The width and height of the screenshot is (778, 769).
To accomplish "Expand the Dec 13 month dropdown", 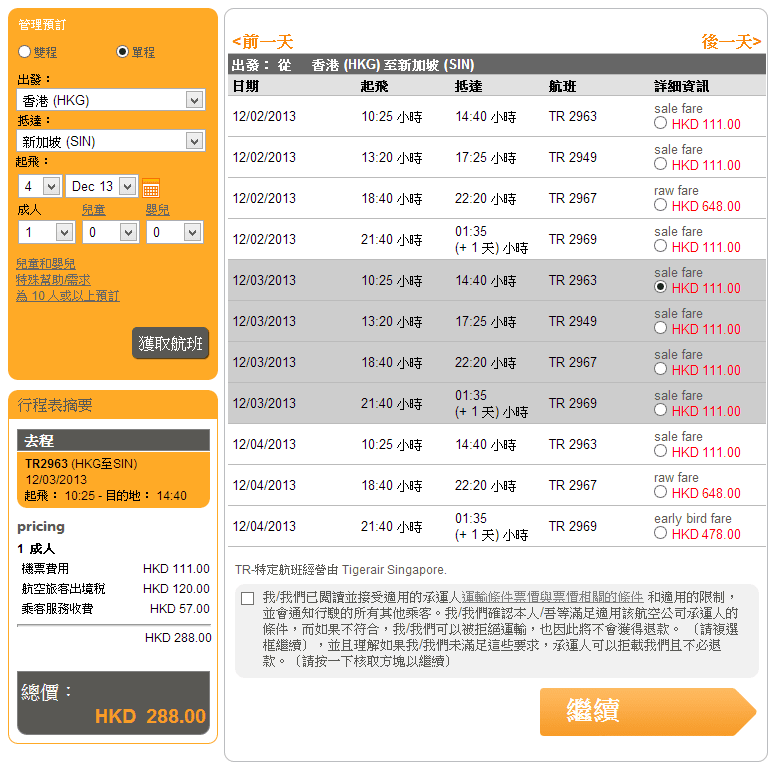I will [x=102, y=186].
